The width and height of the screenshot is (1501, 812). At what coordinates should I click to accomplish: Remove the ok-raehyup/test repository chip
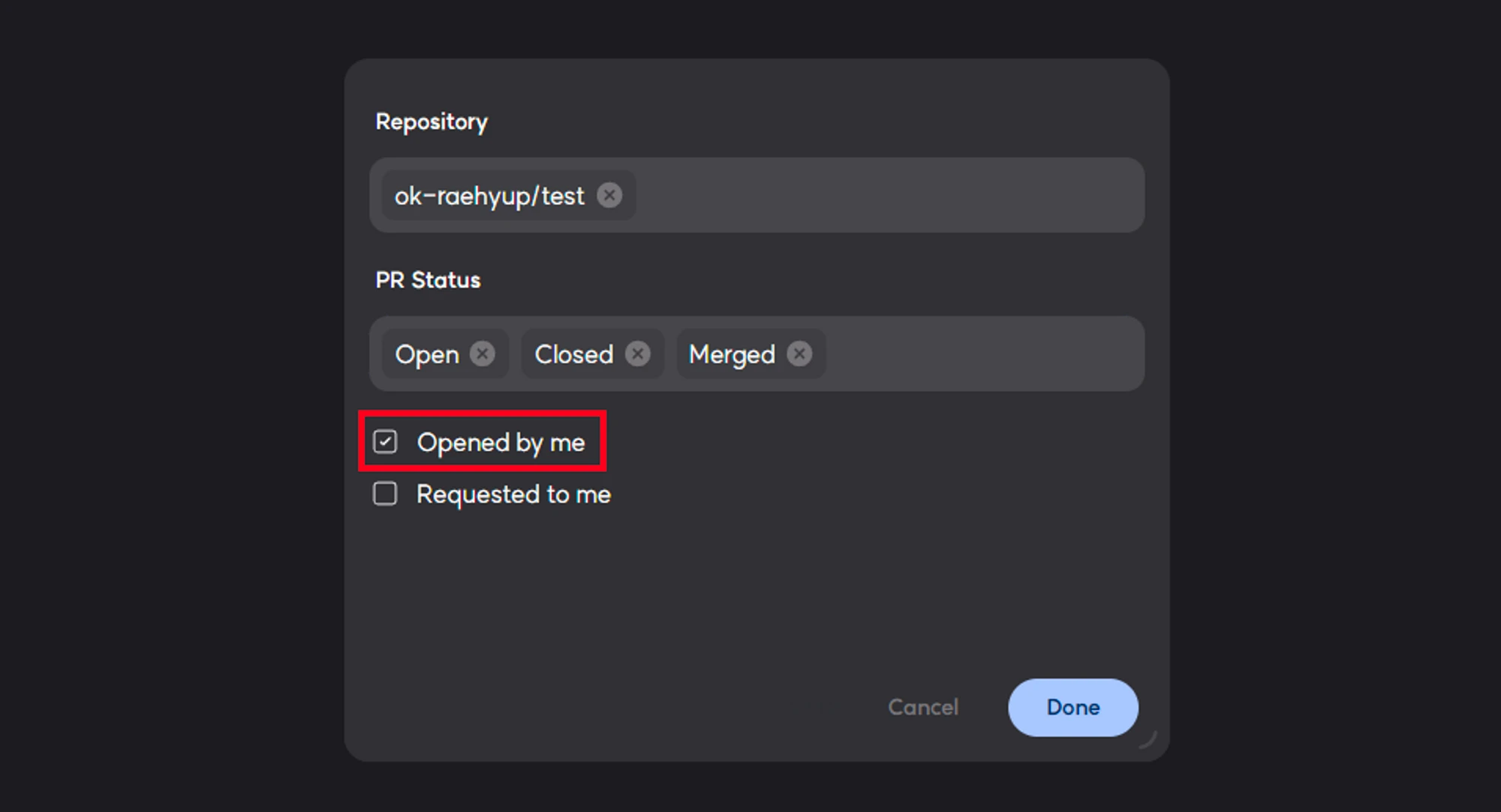coord(609,196)
